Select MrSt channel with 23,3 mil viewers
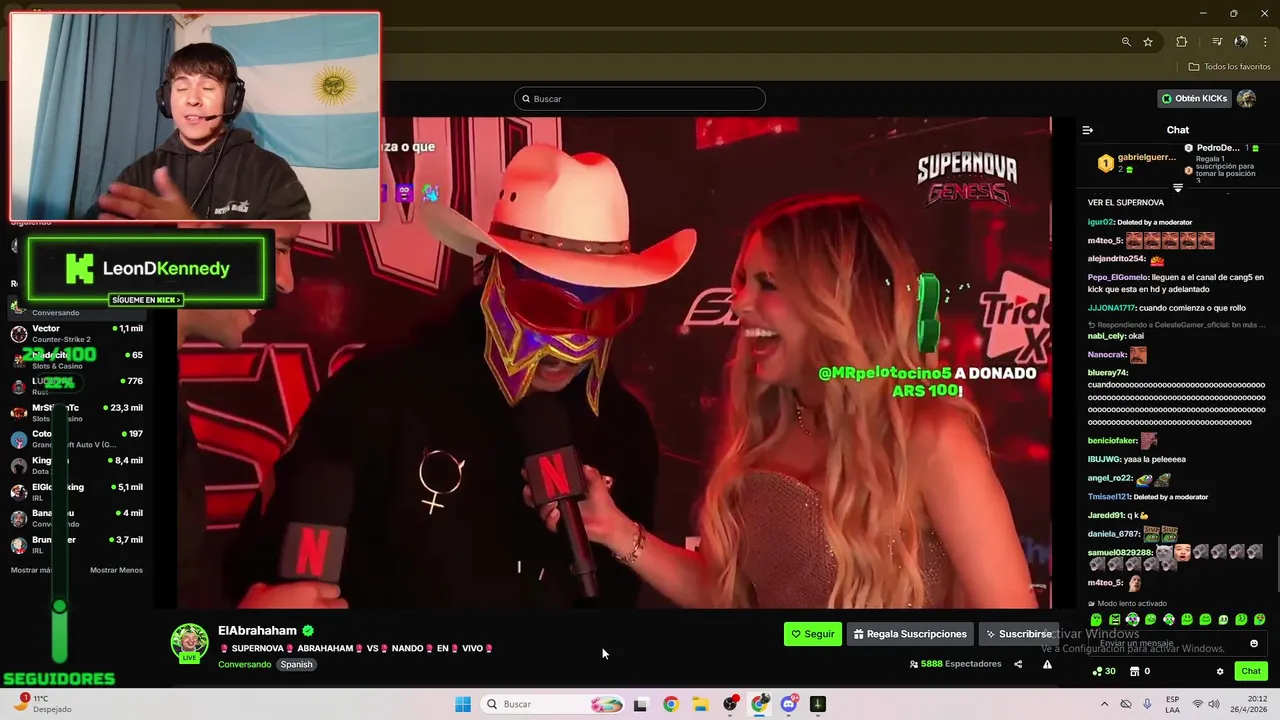Screen dimensions: 1280x720 [76, 412]
